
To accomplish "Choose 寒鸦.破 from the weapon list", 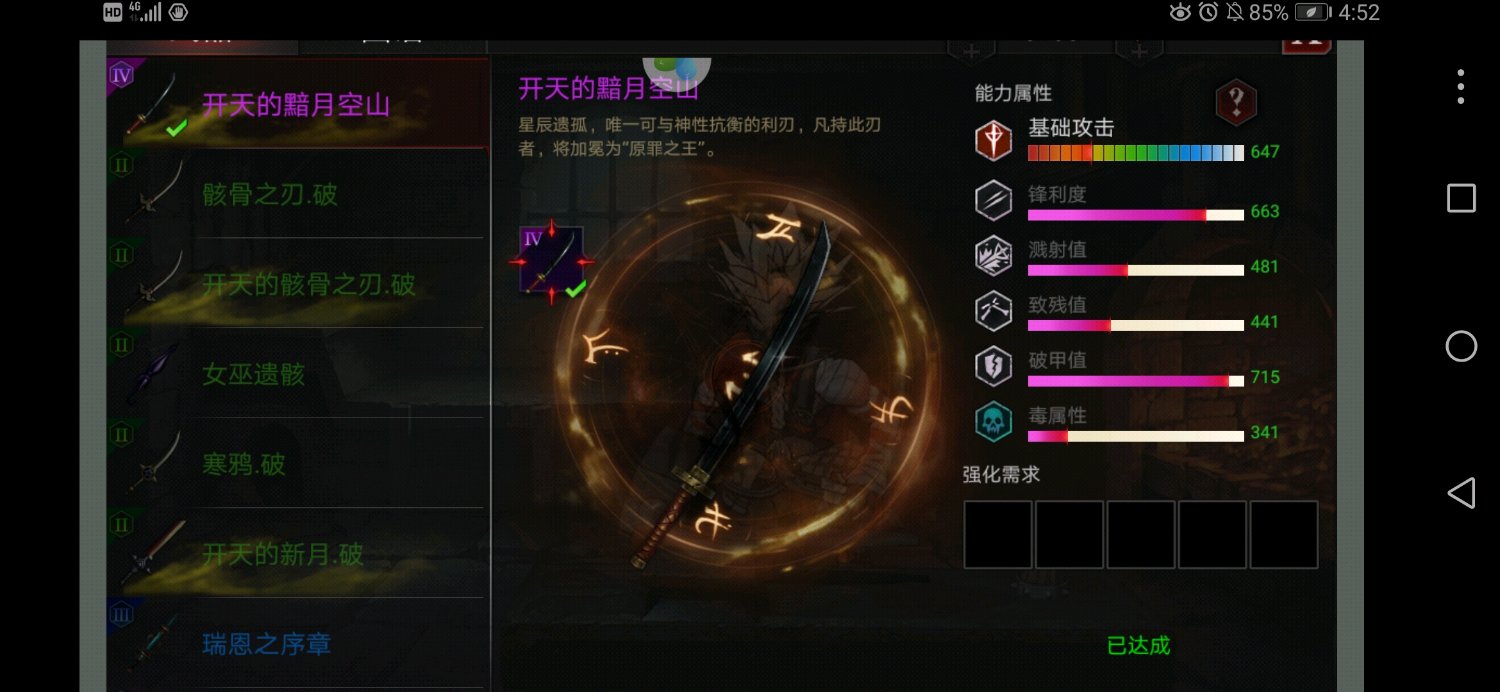I will tap(298, 464).
